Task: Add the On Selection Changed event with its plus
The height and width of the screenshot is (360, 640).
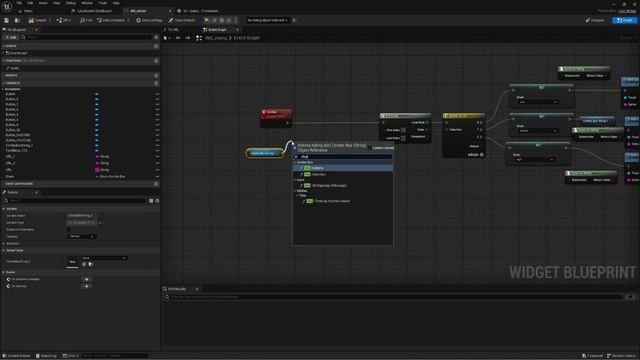Action: click(87, 279)
